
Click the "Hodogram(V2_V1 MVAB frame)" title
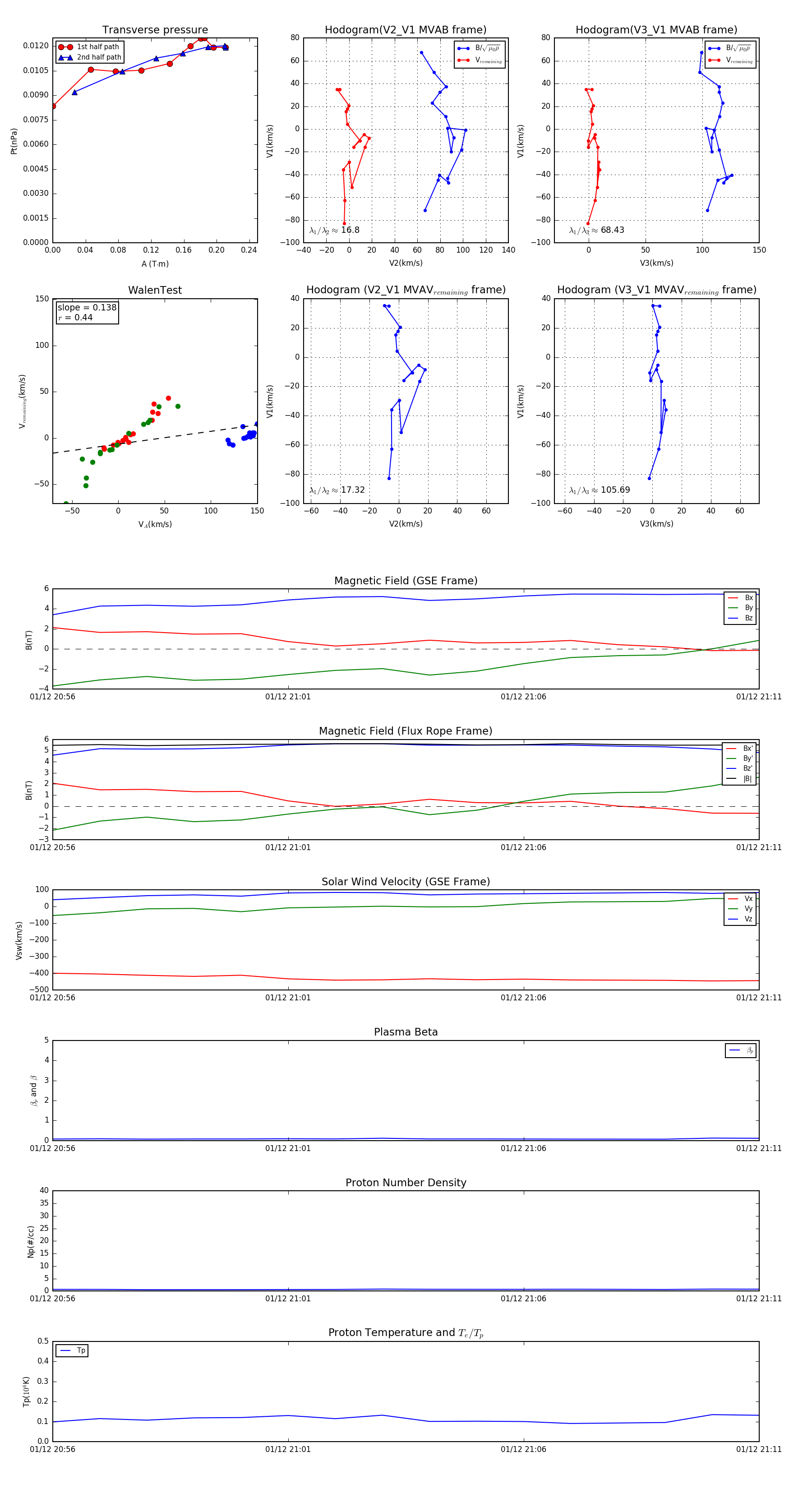pyautogui.click(x=406, y=30)
